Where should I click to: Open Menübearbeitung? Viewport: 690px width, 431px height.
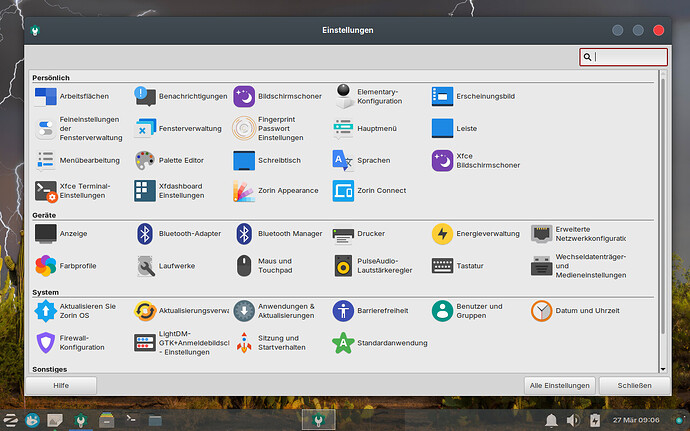pyautogui.click(x=77, y=161)
